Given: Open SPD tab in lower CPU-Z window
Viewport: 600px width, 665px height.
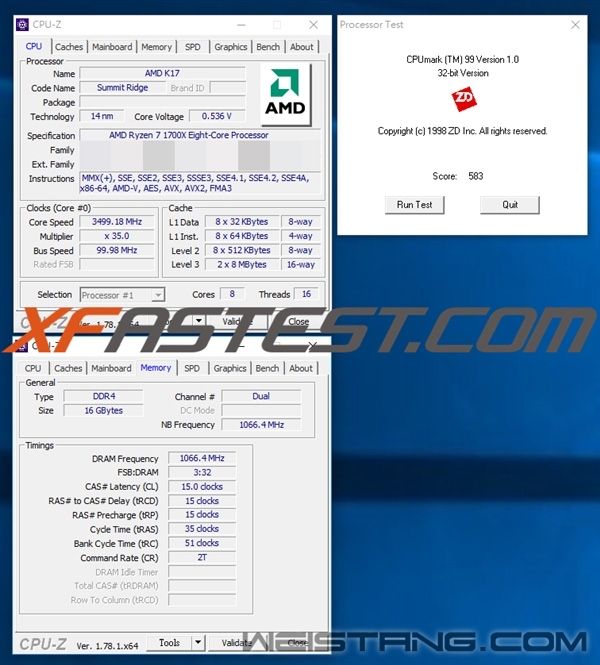Looking at the screenshot, I should pyautogui.click(x=192, y=368).
